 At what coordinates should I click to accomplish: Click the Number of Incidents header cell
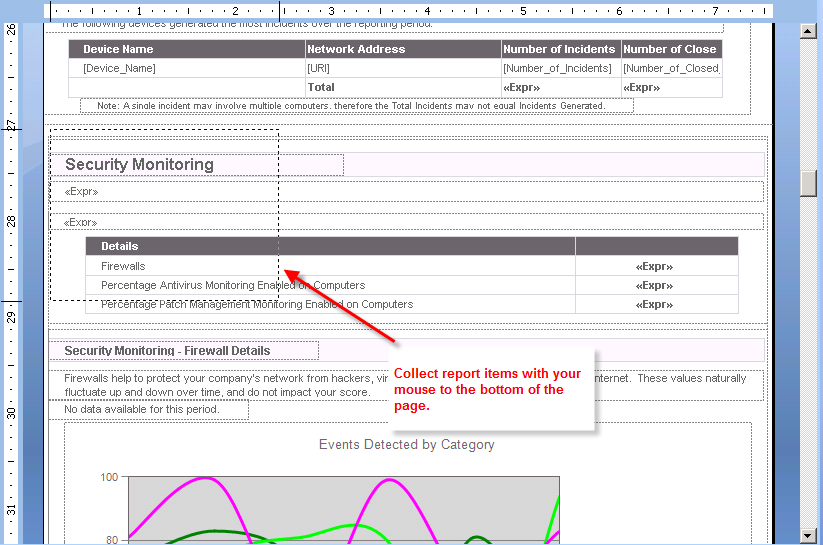[560, 49]
